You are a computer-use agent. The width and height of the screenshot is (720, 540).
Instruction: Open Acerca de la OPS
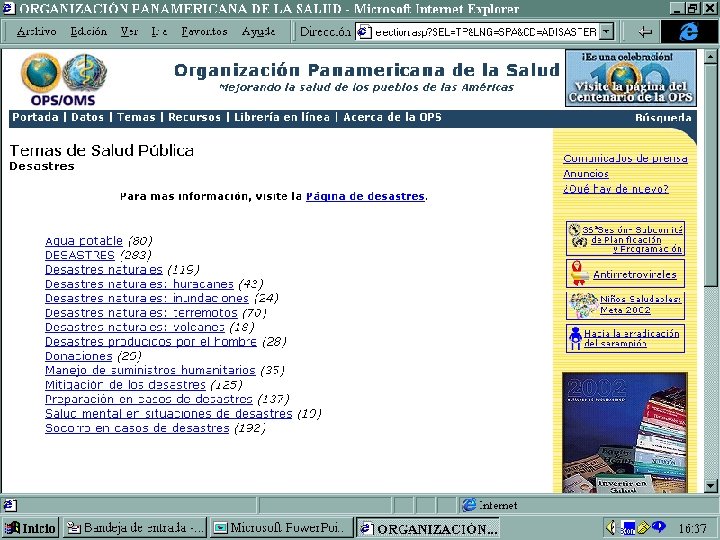392,117
